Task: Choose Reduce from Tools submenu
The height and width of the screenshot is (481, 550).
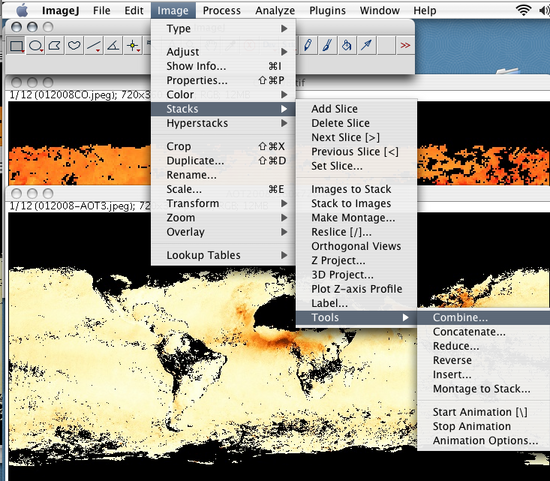Action: (x=484, y=346)
